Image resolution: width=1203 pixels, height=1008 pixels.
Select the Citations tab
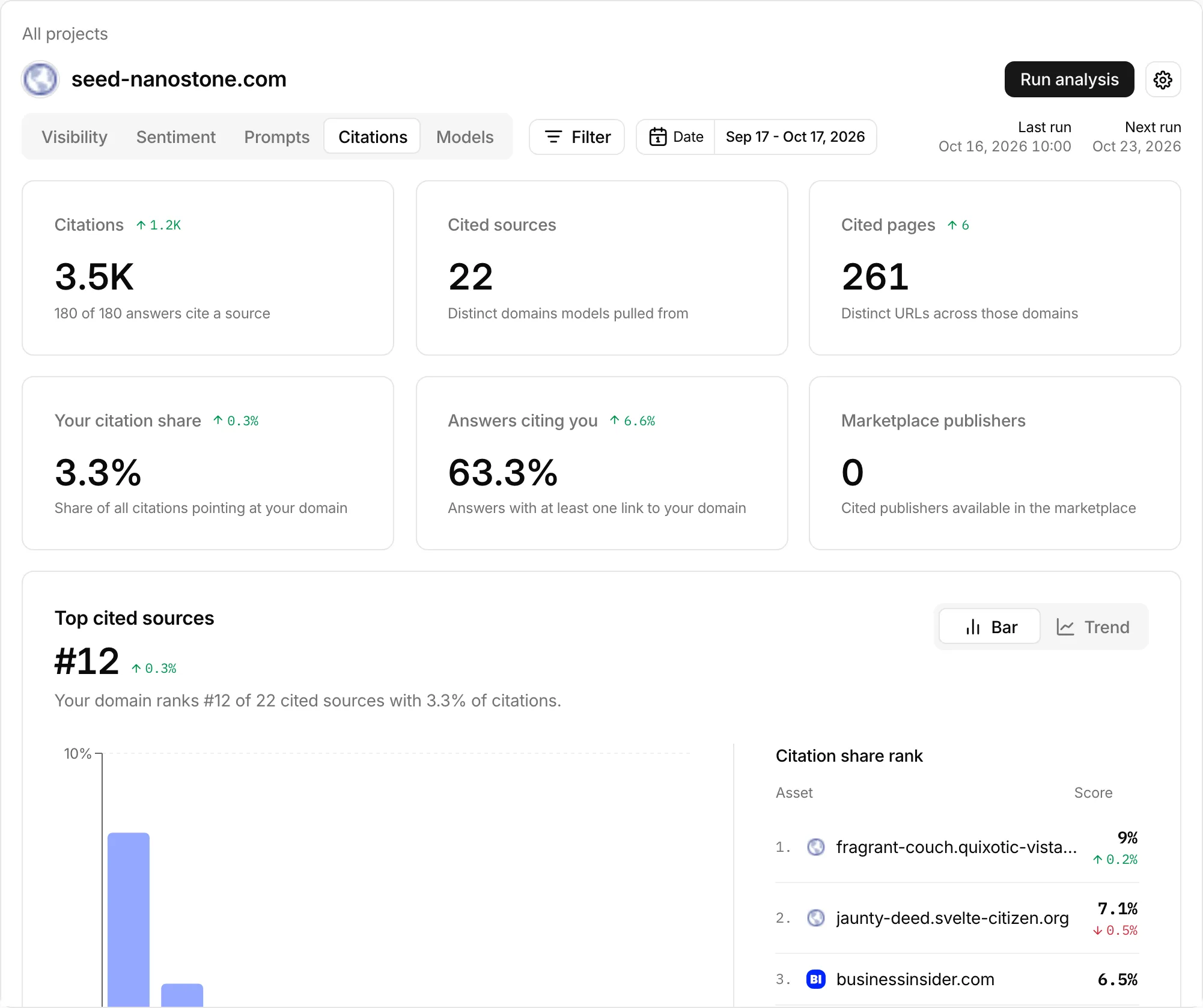(x=373, y=137)
